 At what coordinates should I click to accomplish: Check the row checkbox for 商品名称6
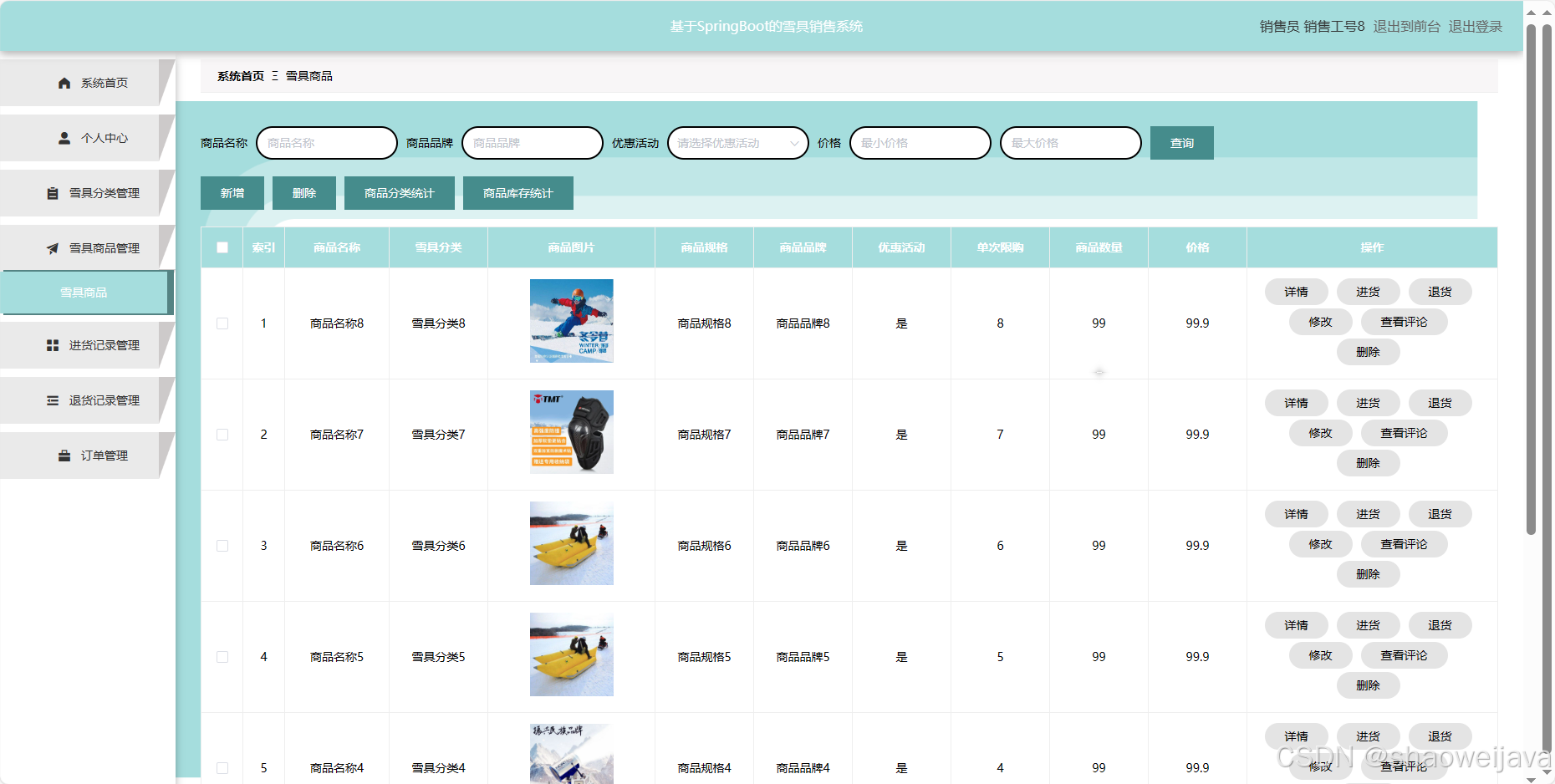[222, 546]
